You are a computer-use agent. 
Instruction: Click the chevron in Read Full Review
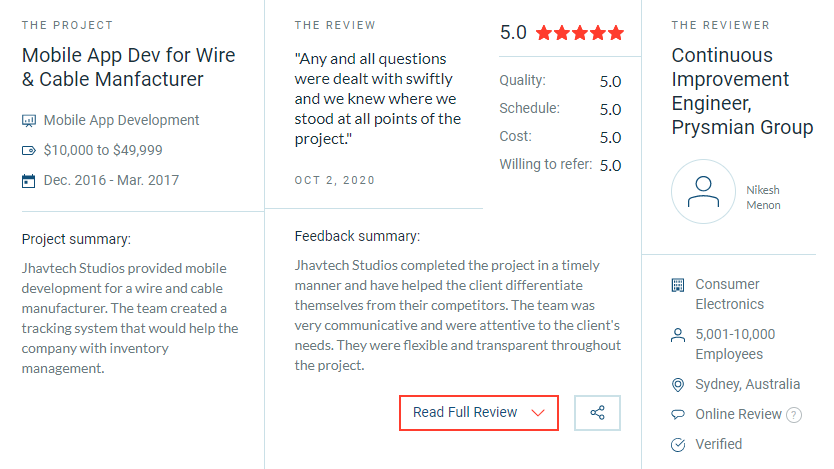tap(538, 413)
